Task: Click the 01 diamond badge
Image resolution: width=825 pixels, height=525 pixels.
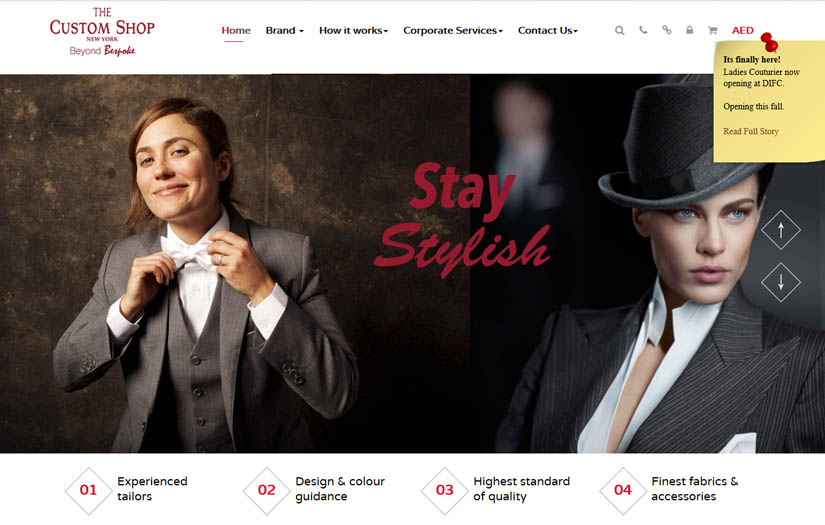Action: [x=88, y=490]
